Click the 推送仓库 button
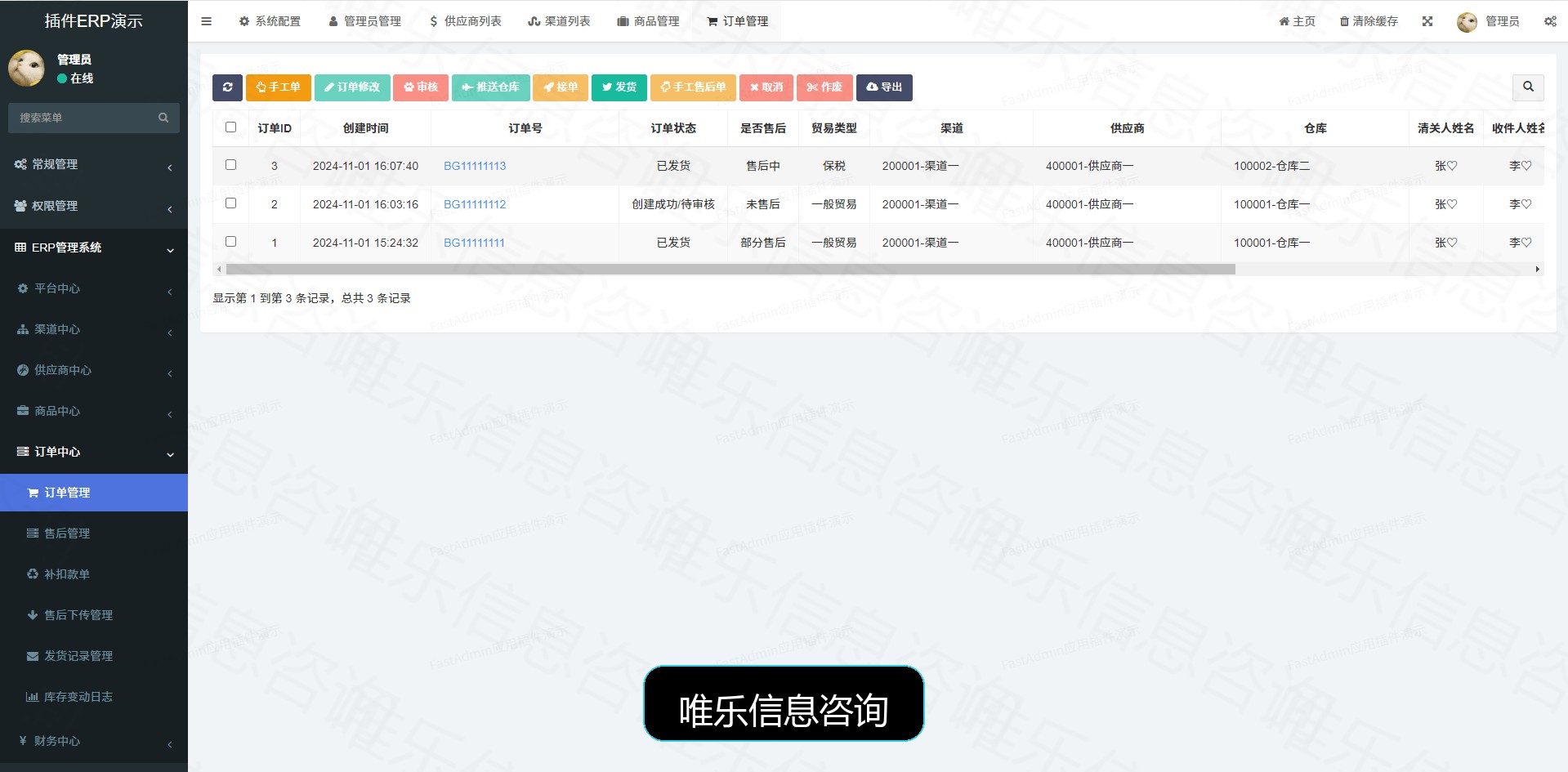Screen dimensions: 1568x772 pos(491,87)
